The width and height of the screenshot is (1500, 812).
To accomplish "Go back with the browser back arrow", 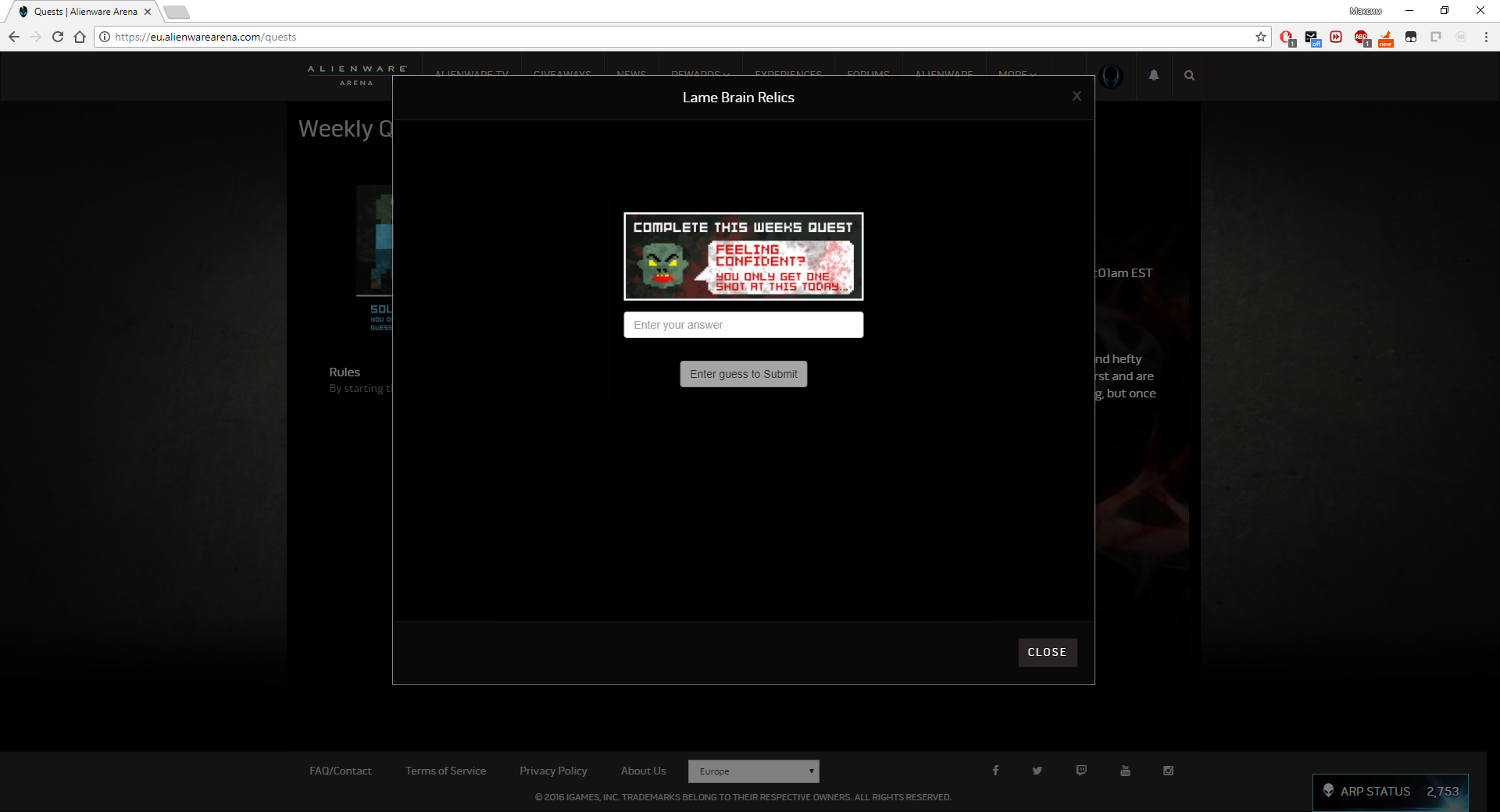I will tap(14, 37).
